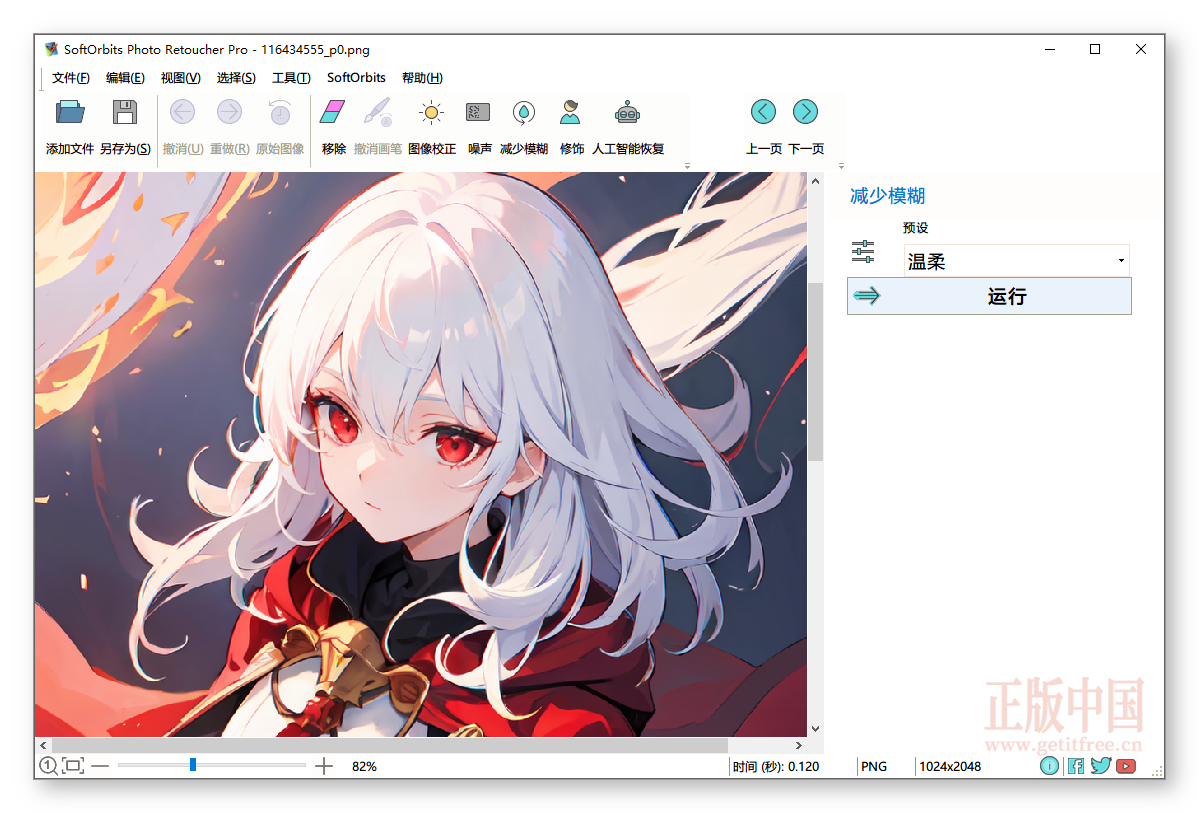Zoom in with the plus icon
The width and height of the screenshot is (1199, 813).
tap(324, 766)
